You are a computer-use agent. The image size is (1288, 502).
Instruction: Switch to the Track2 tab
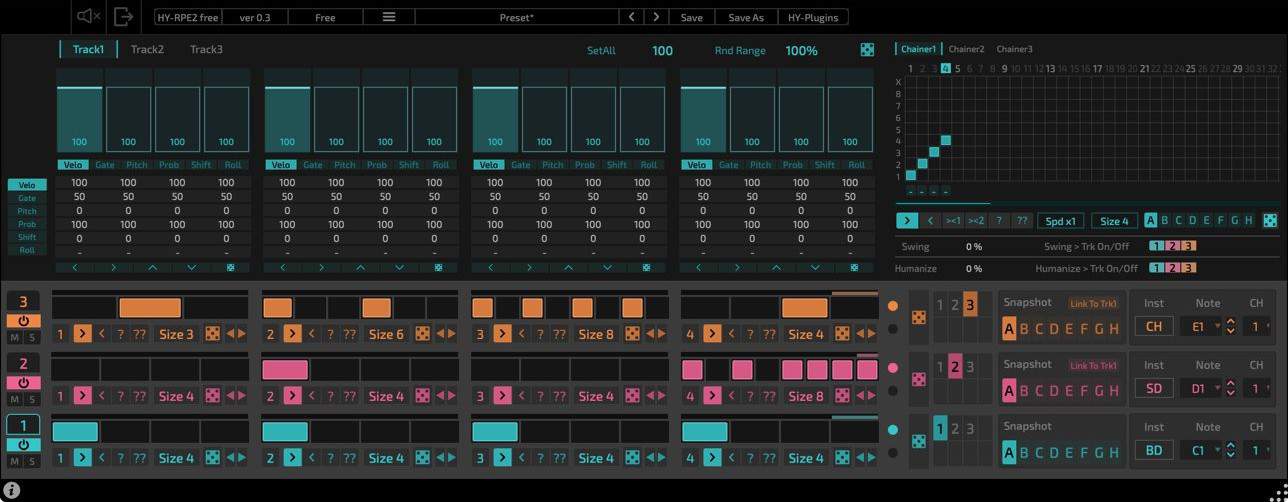point(147,49)
